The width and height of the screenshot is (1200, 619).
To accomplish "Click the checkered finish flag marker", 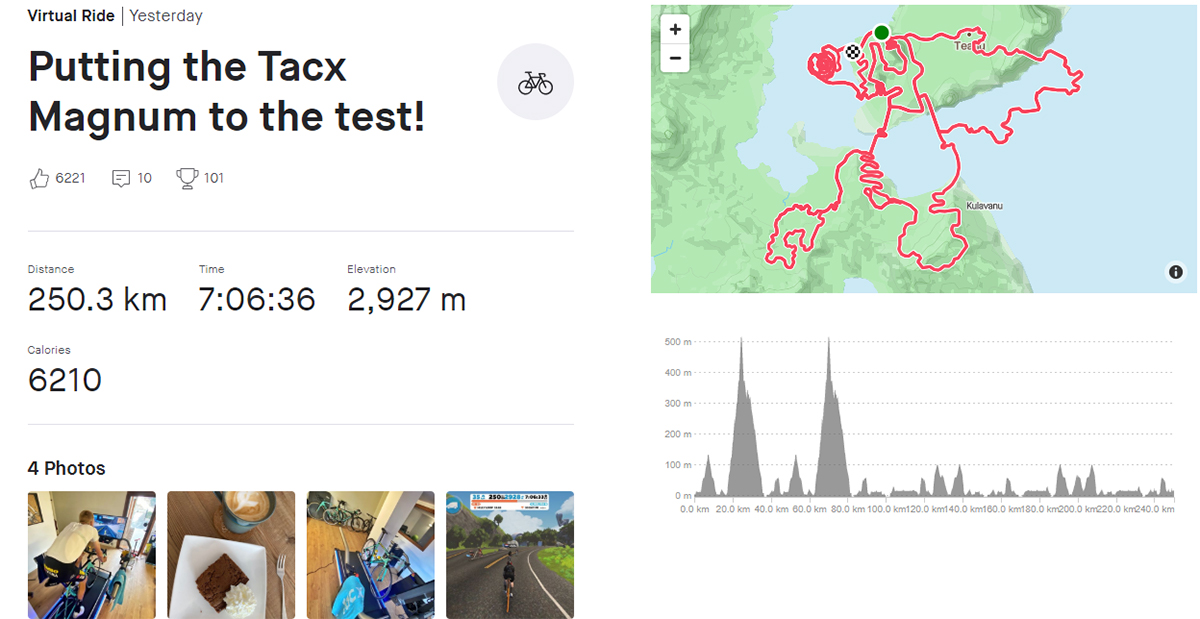I will point(852,52).
